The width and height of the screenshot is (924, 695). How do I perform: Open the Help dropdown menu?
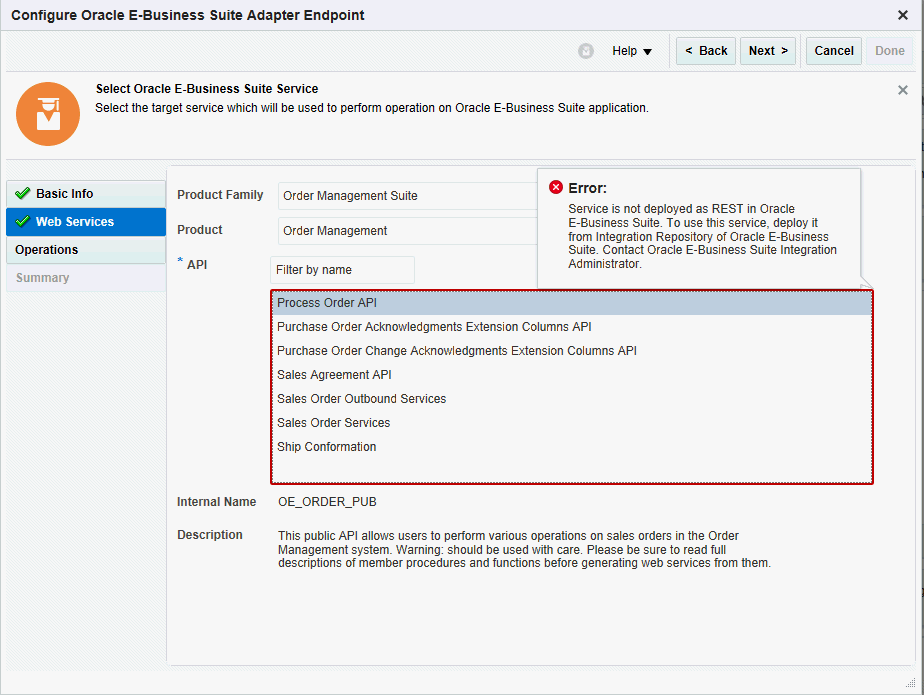click(632, 51)
